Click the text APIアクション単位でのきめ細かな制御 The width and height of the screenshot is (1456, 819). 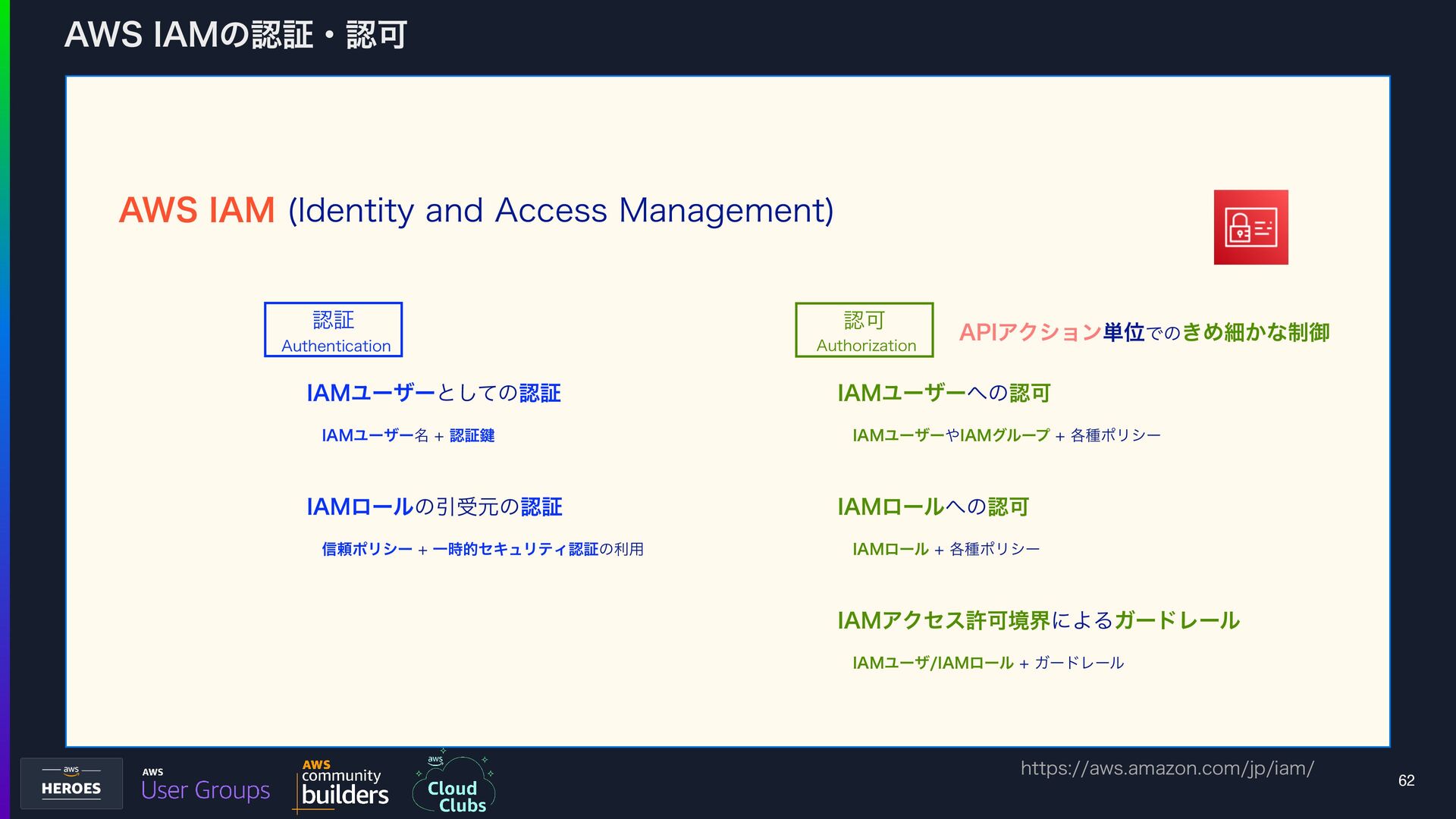(x=1144, y=332)
